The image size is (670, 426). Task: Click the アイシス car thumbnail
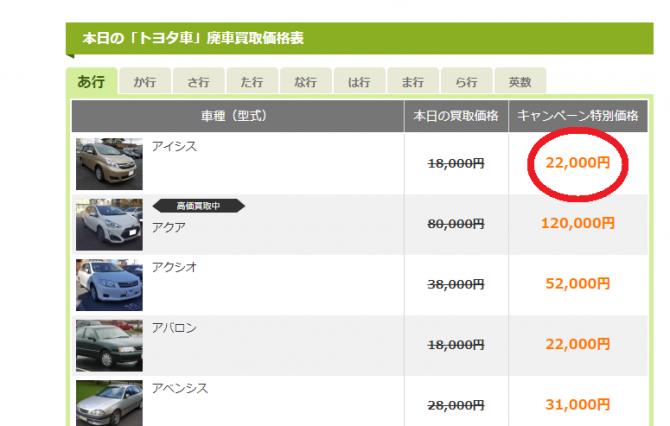pyautogui.click(x=109, y=164)
